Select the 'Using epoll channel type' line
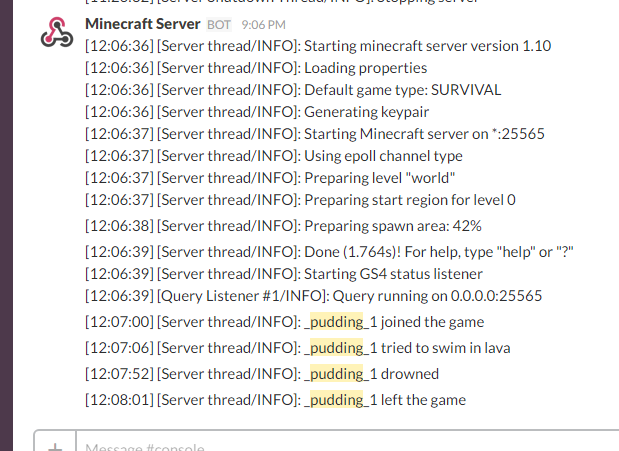The image size is (619, 451). [274, 156]
